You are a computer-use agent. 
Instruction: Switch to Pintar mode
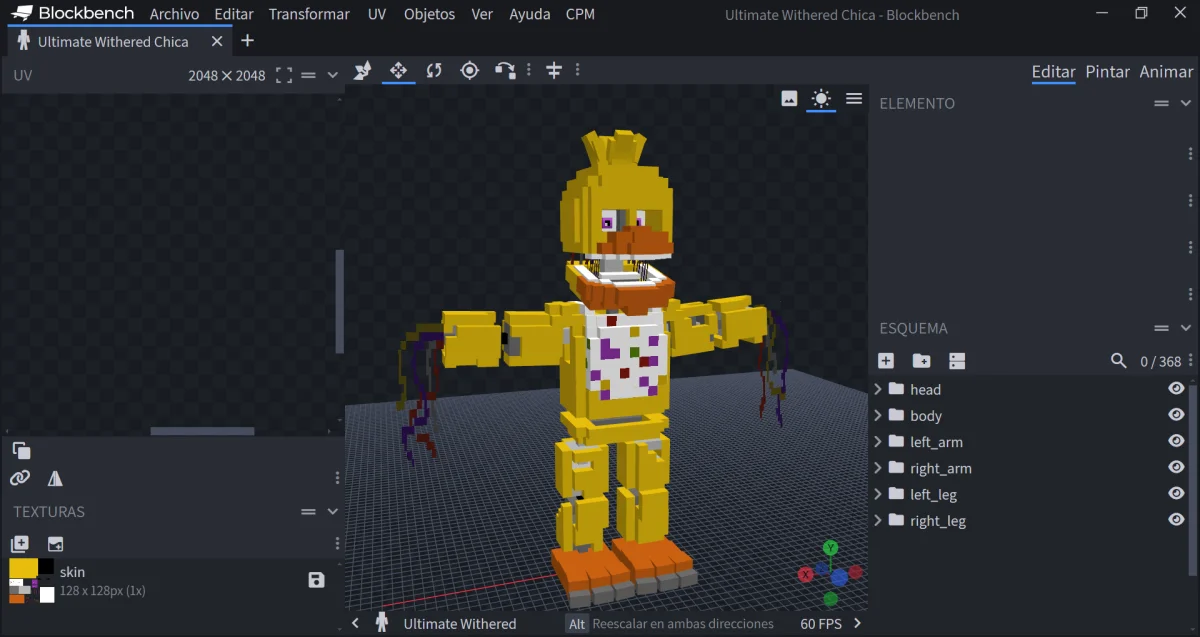coord(1108,72)
